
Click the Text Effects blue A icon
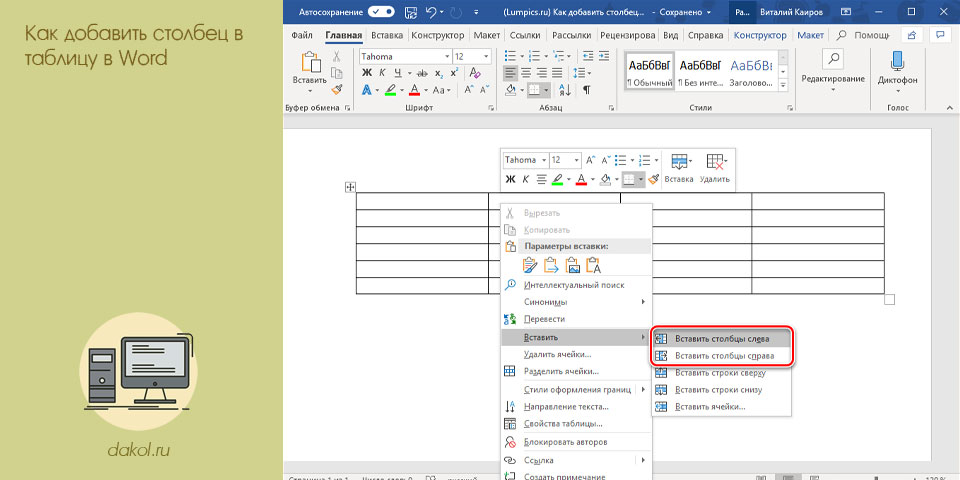[x=367, y=90]
